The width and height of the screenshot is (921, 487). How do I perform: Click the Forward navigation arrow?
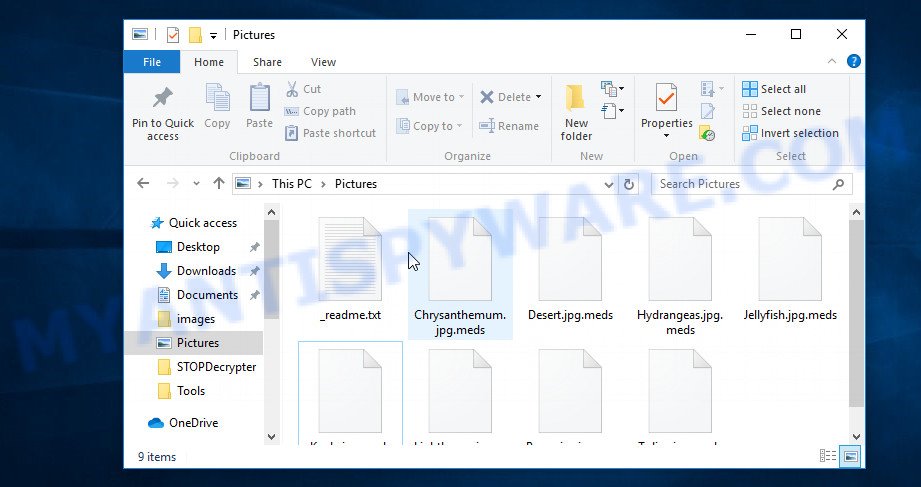[x=173, y=183]
